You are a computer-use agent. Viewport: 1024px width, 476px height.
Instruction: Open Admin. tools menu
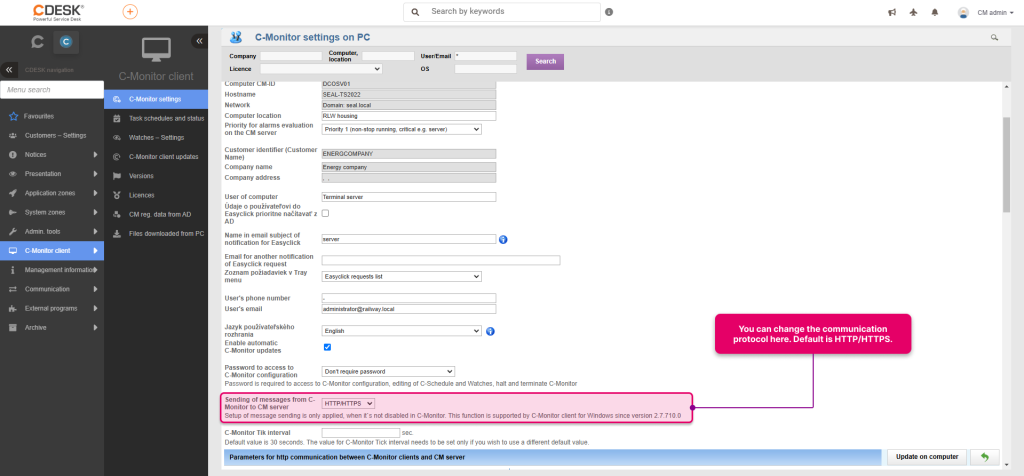point(52,232)
